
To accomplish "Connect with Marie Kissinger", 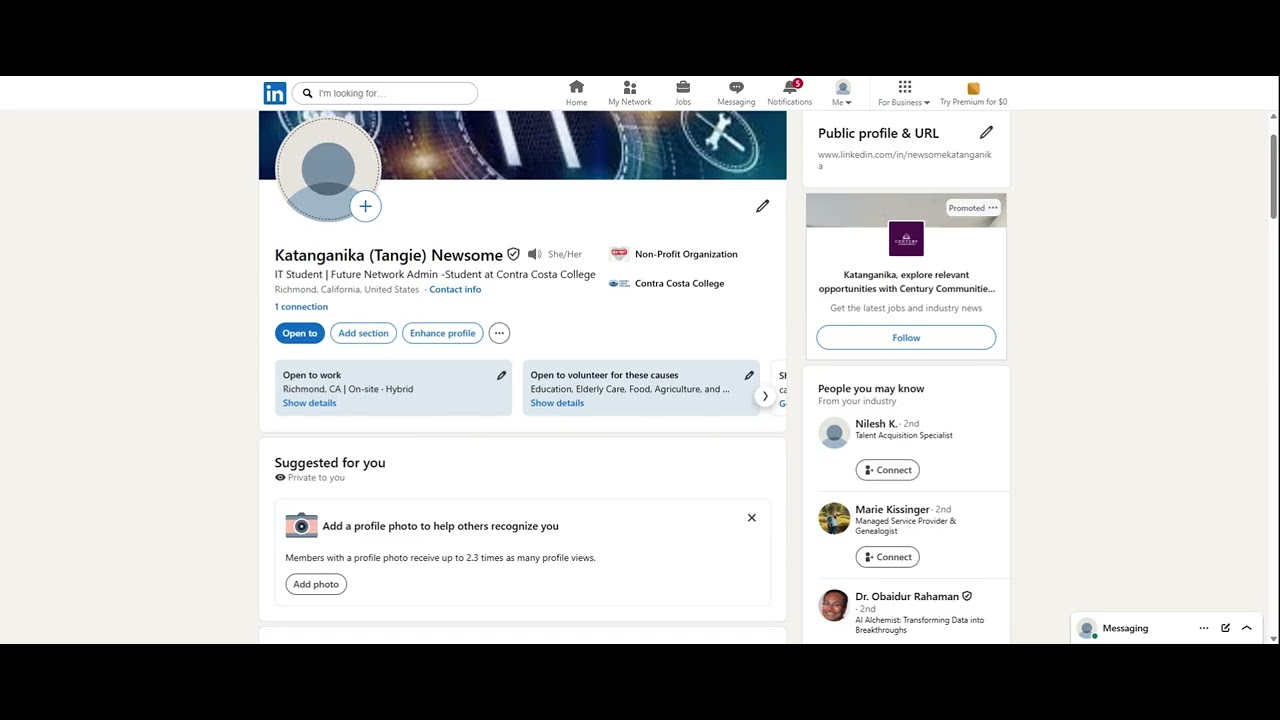I will [887, 557].
